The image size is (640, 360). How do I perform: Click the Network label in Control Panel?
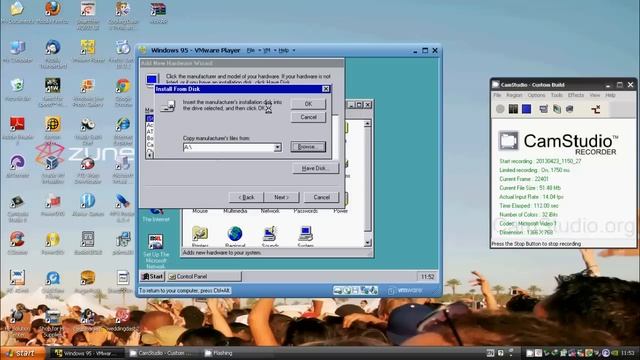270,211
